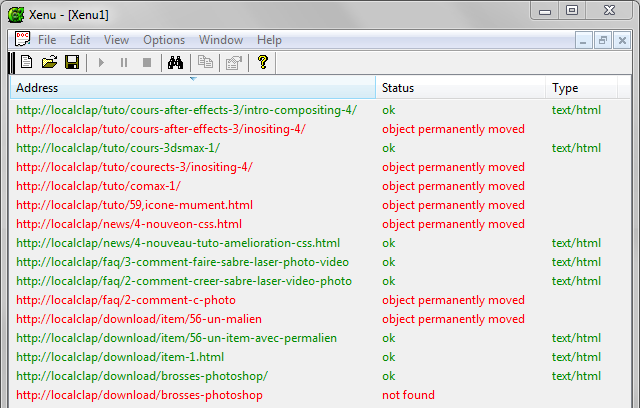Click the Pause toolbar button
The height and width of the screenshot is (408, 640).
pyautogui.click(x=124, y=62)
